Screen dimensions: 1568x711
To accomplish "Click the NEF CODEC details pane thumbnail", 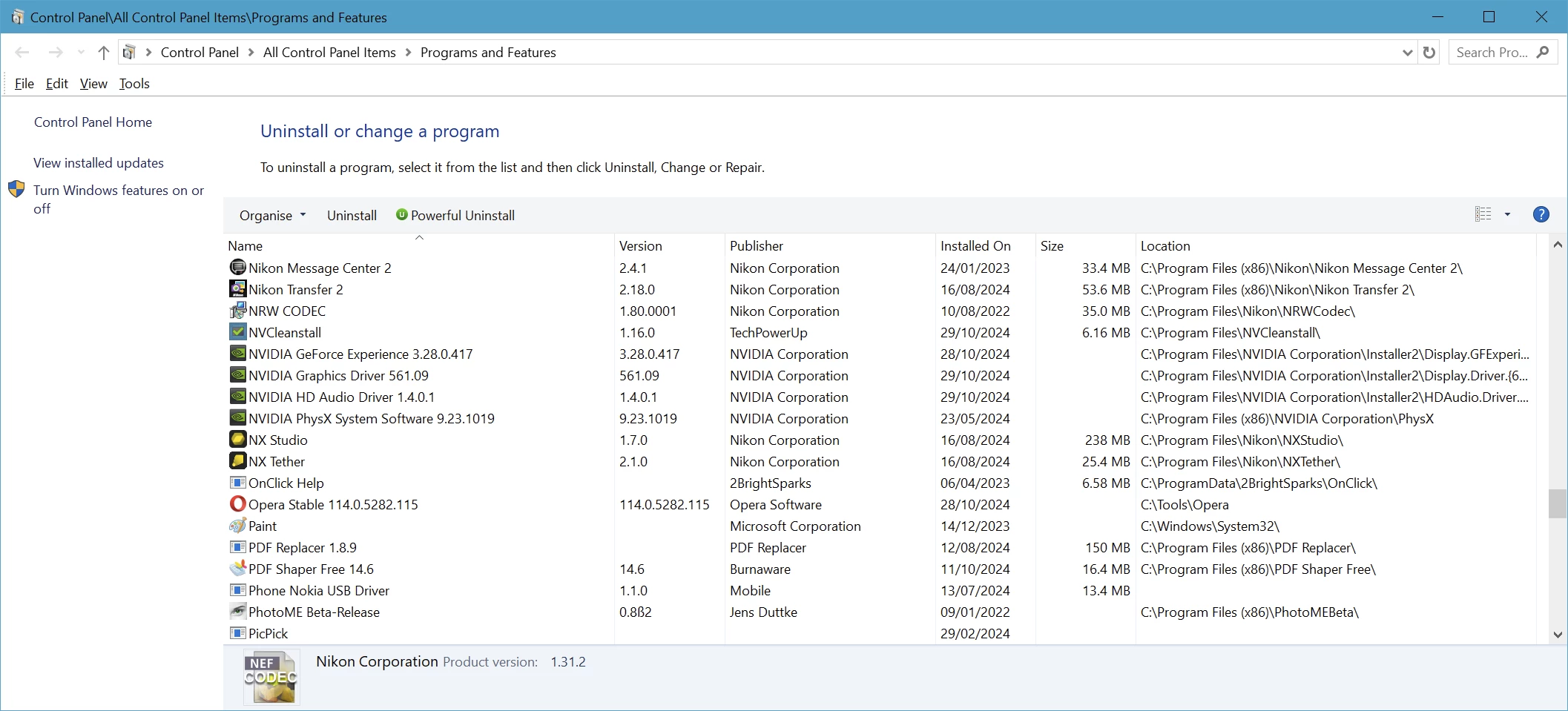I will click(x=271, y=677).
